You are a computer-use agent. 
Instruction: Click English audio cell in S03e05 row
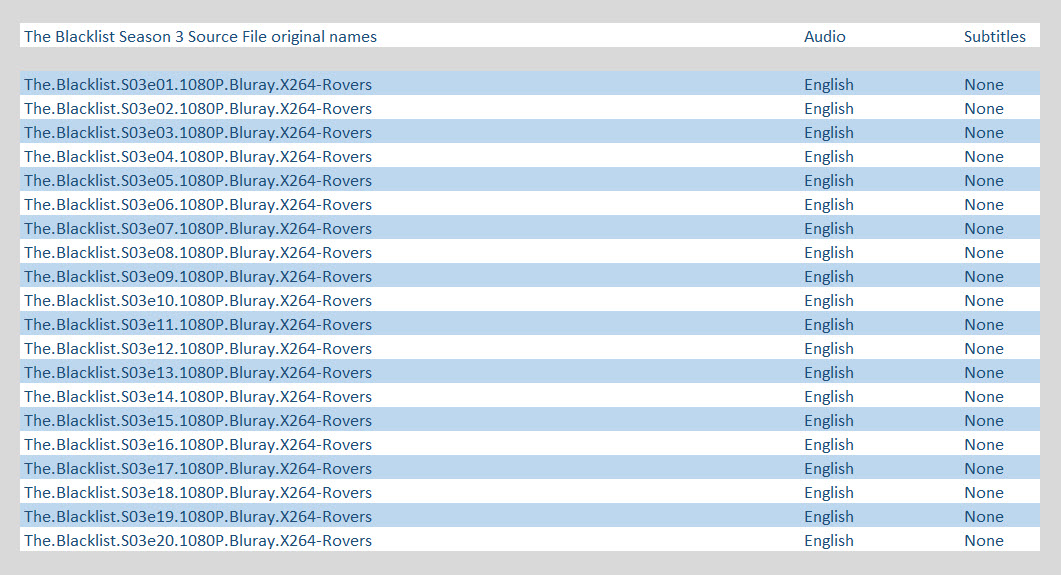[x=829, y=181]
